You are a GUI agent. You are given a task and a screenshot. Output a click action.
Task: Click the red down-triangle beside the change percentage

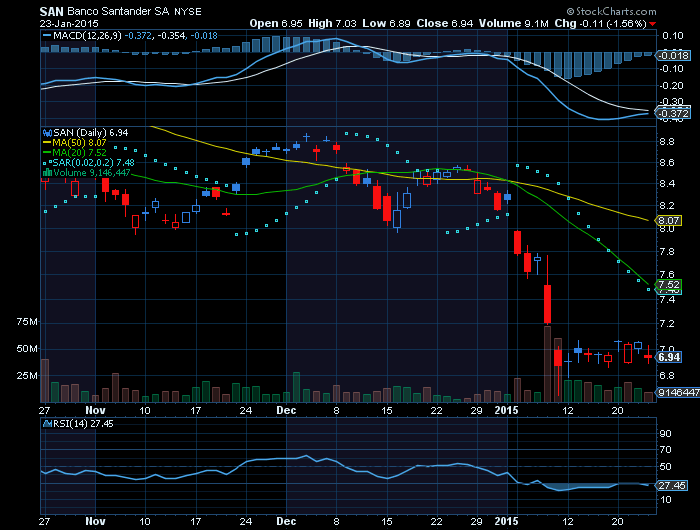[653, 24]
